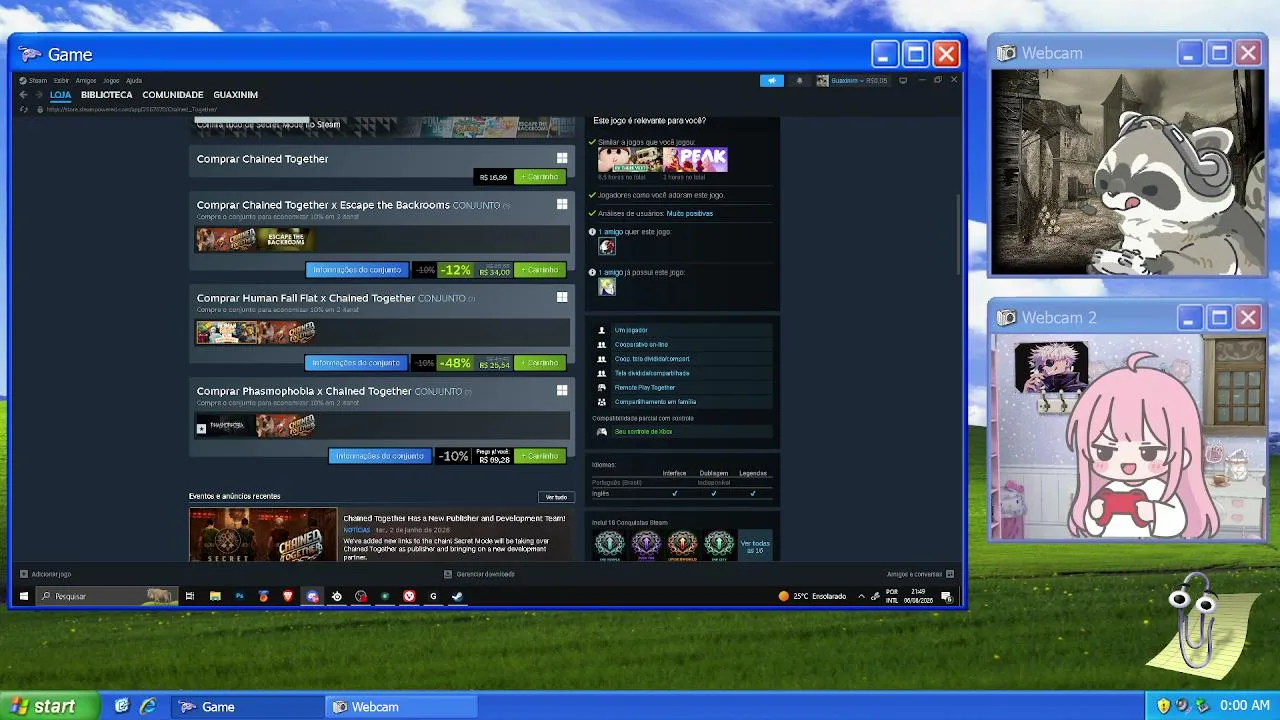Screen dimensions: 1280x720
Task: Click Ver todas as 16 achievements
Action: click(x=755, y=545)
